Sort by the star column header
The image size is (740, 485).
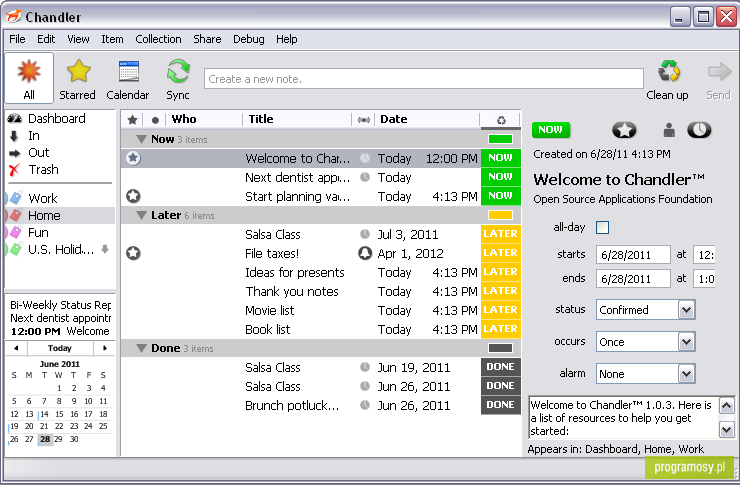(133, 120)
